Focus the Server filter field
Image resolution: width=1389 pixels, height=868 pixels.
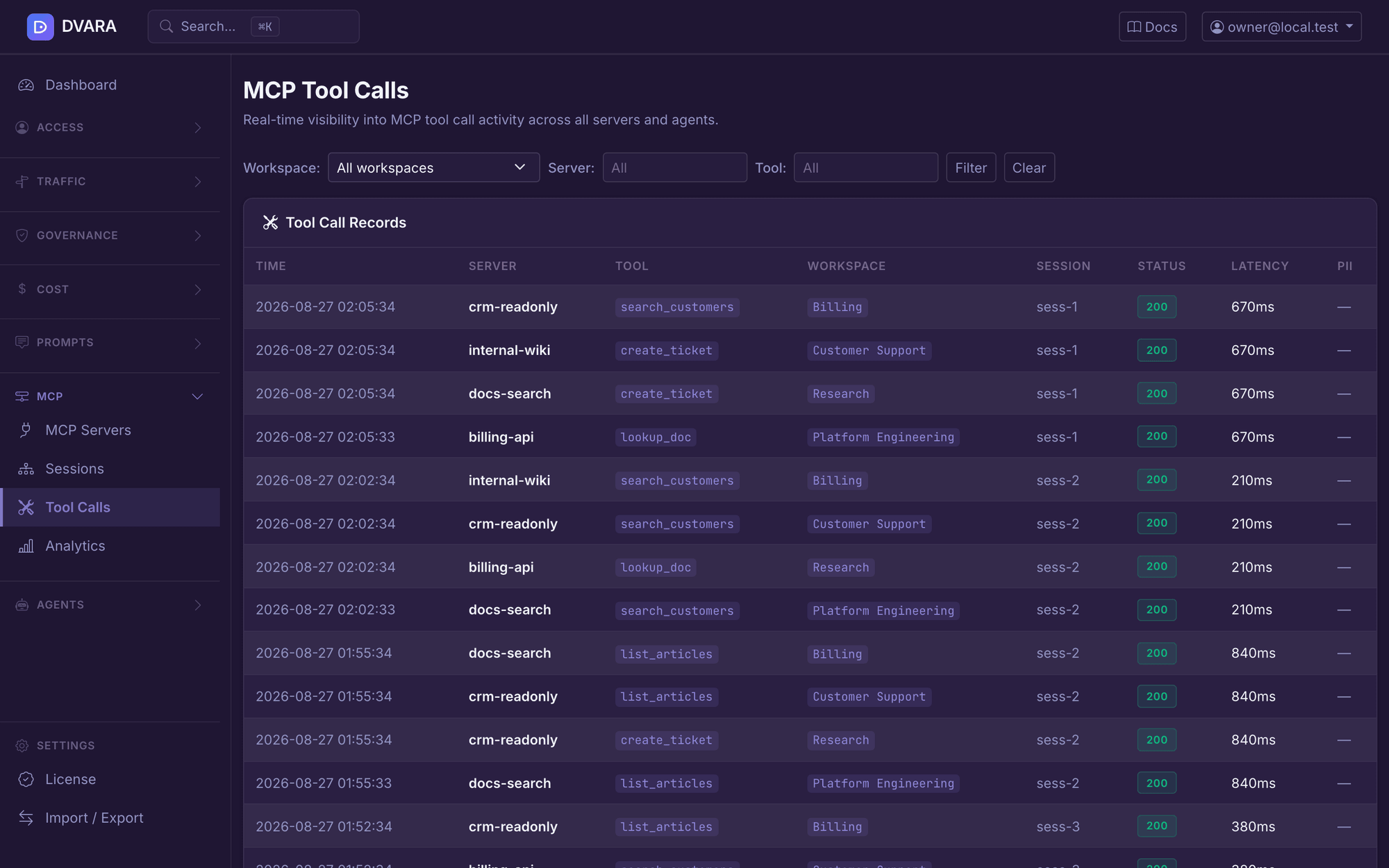tap(674, 167)
